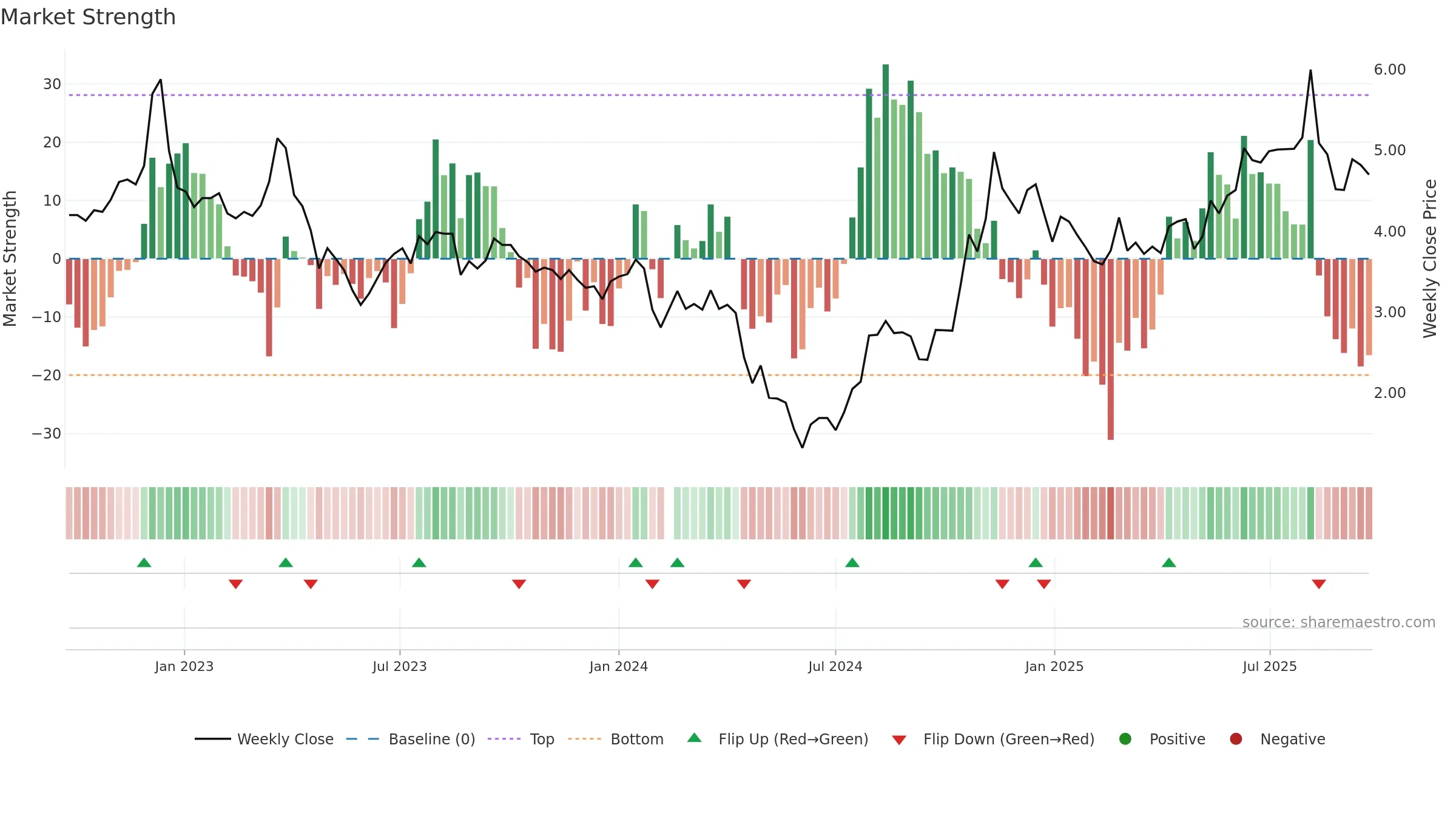The height and width of the screenshot is (819, 1456).
Task: Click the 4.00 price tick on right axis
Action: point(1390,231)
